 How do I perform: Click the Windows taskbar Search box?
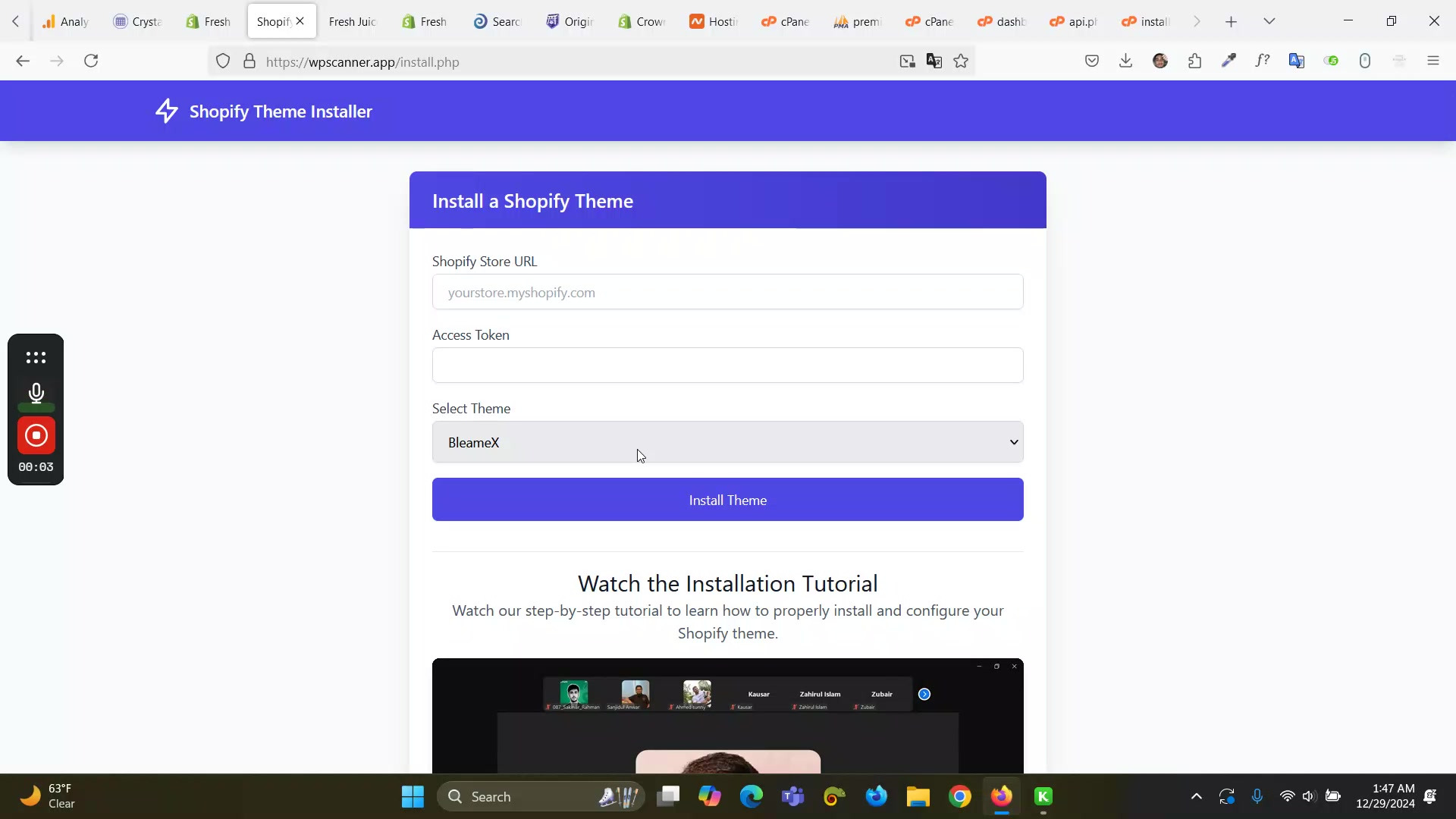541,796
